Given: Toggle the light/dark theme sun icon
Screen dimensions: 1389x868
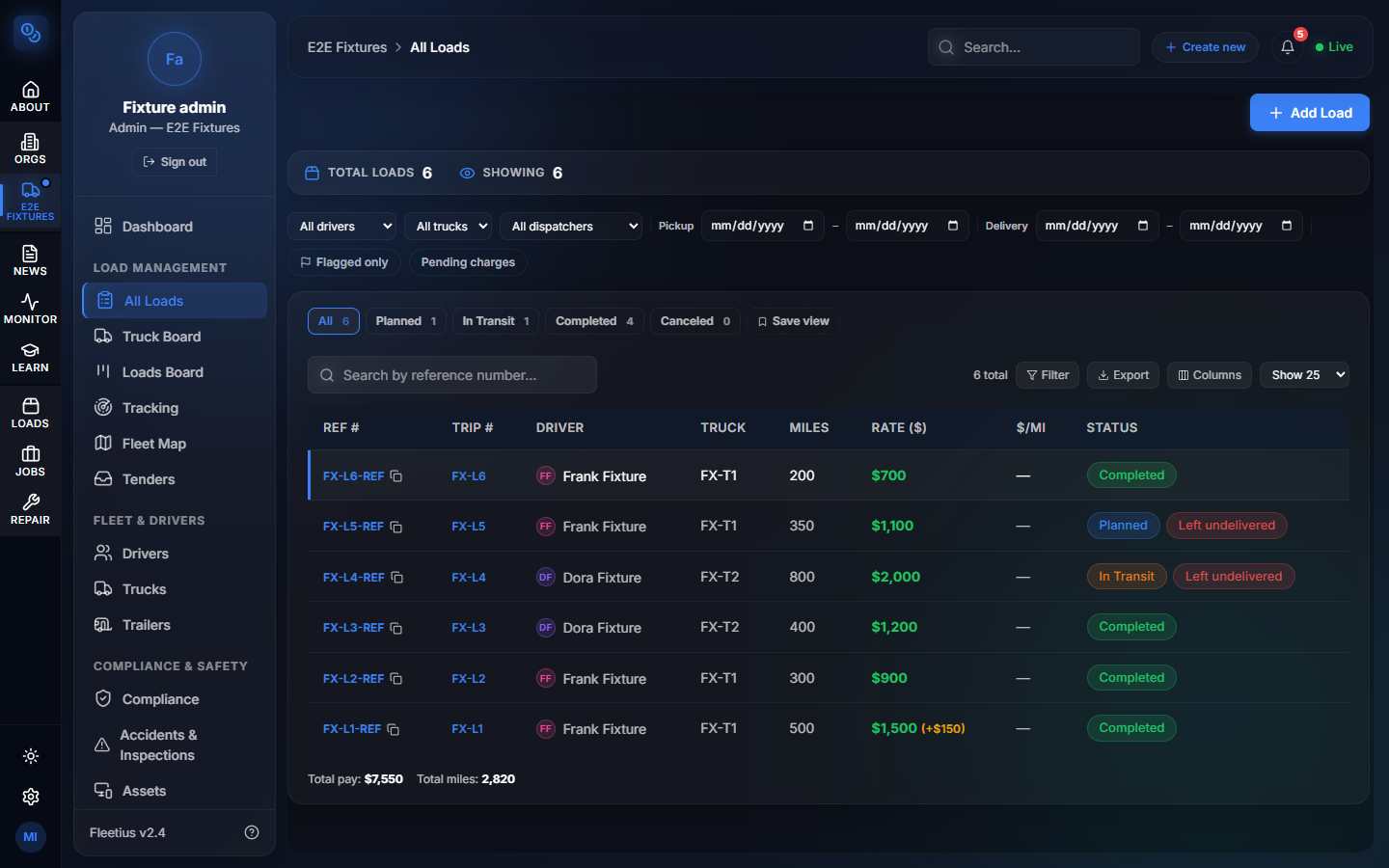Looking at the screenshot, I should pyautogui.click(x=31, y=756).
